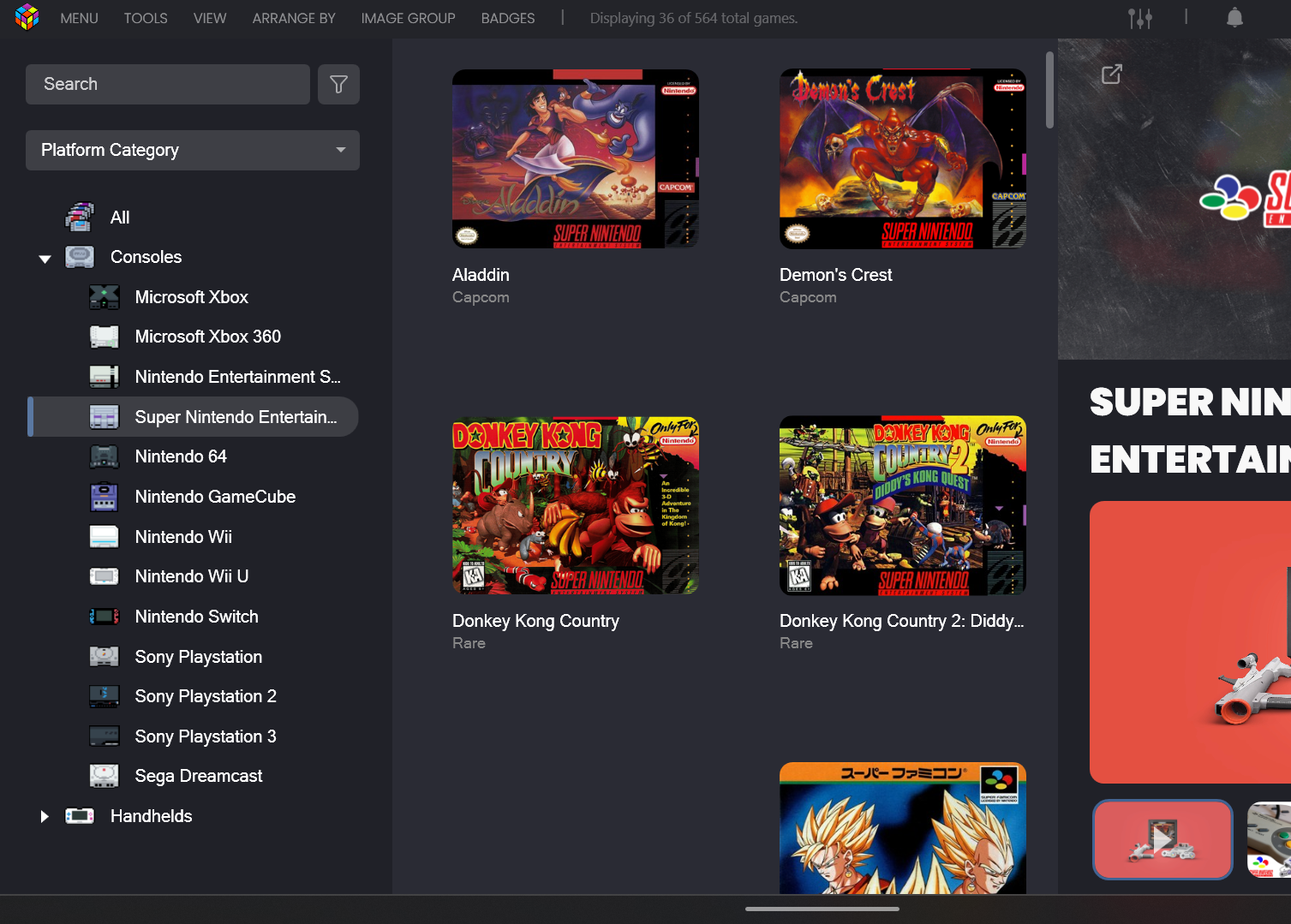Open the ARRANGE BY menu
The height and width of the screenshot is (924, 1291).
coord(294,18)
